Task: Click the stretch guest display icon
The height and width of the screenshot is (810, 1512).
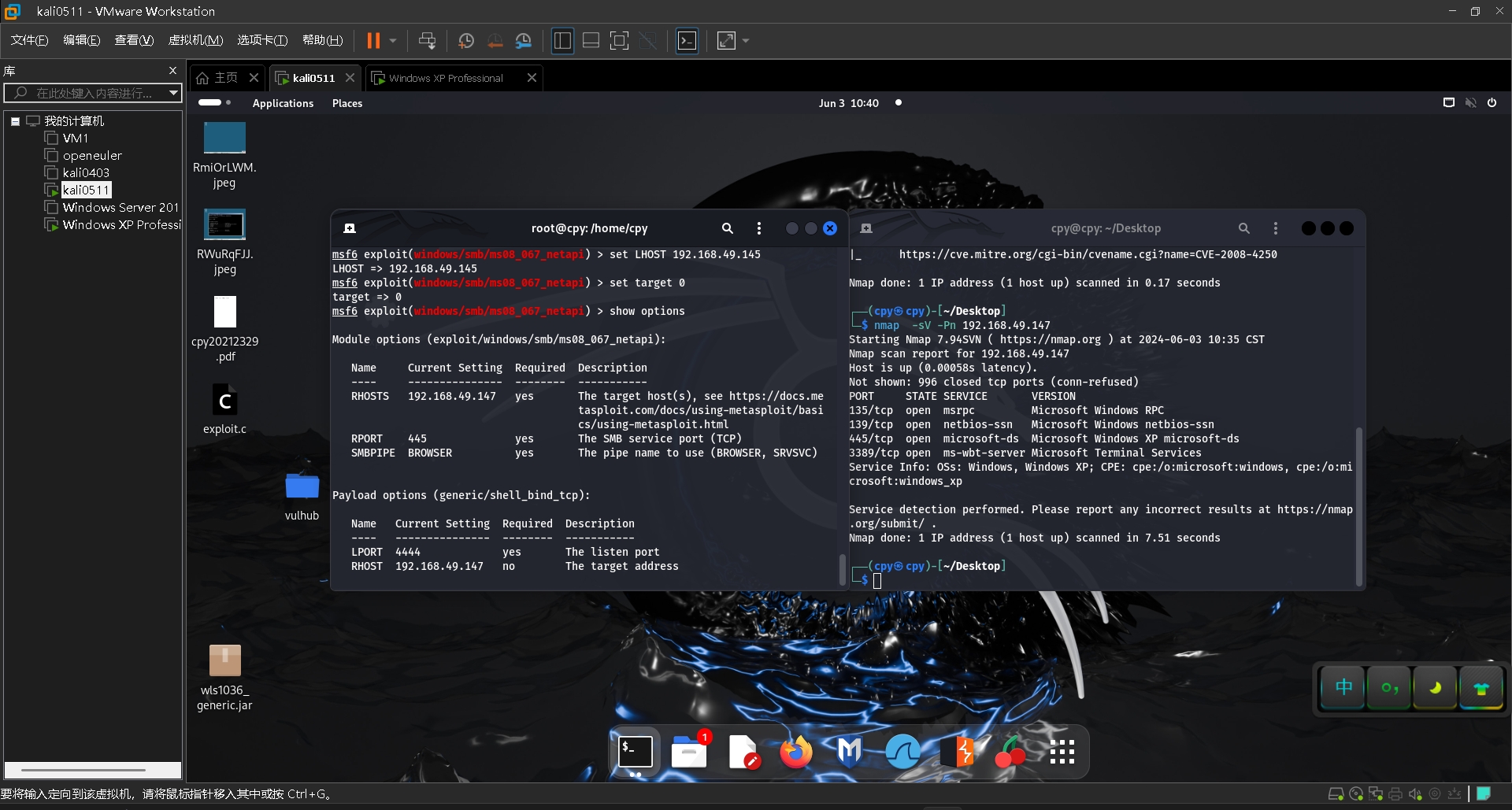Action: coord(726,40)
